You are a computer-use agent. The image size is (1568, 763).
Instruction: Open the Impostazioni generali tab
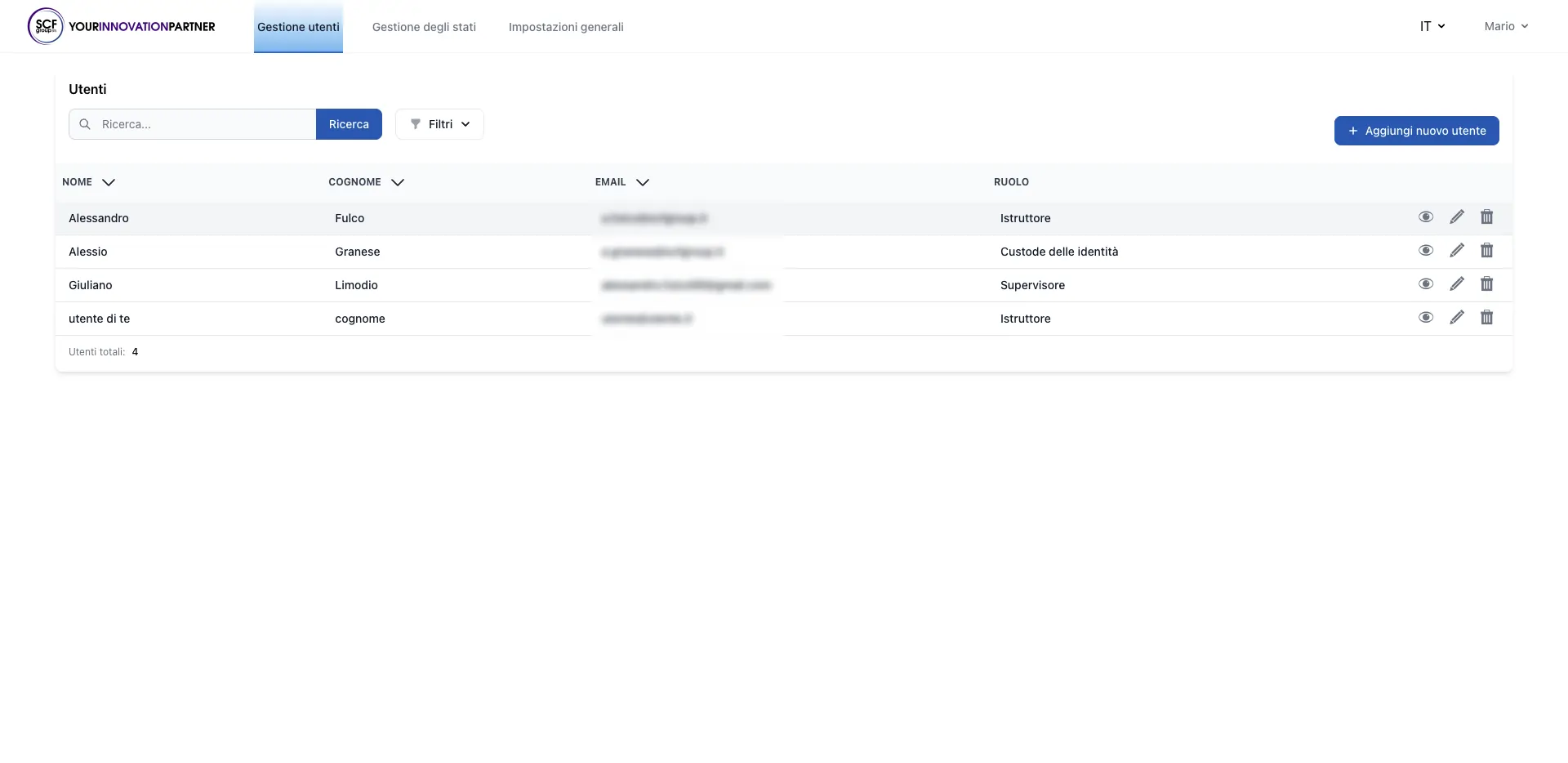pyautogui.click(x=566, y=27)
